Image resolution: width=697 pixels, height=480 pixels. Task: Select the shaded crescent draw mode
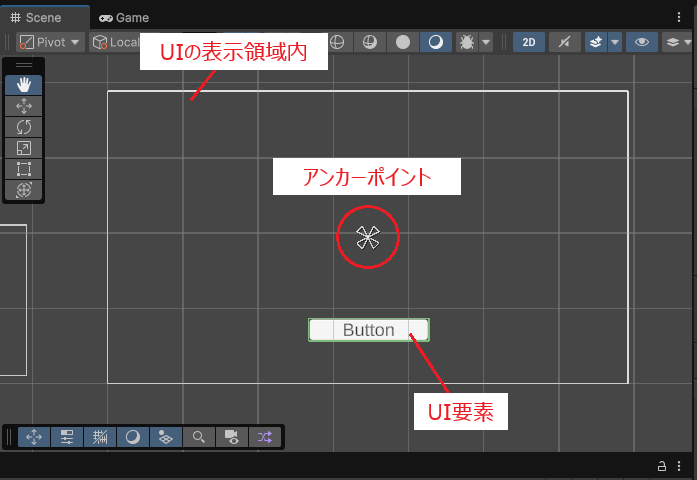[x=436, y=42]
